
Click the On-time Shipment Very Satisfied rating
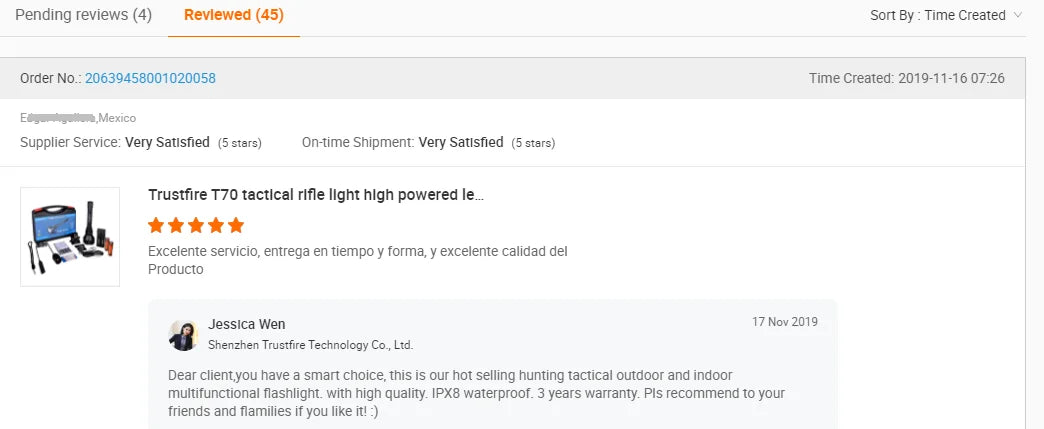[x=461, y=143]
